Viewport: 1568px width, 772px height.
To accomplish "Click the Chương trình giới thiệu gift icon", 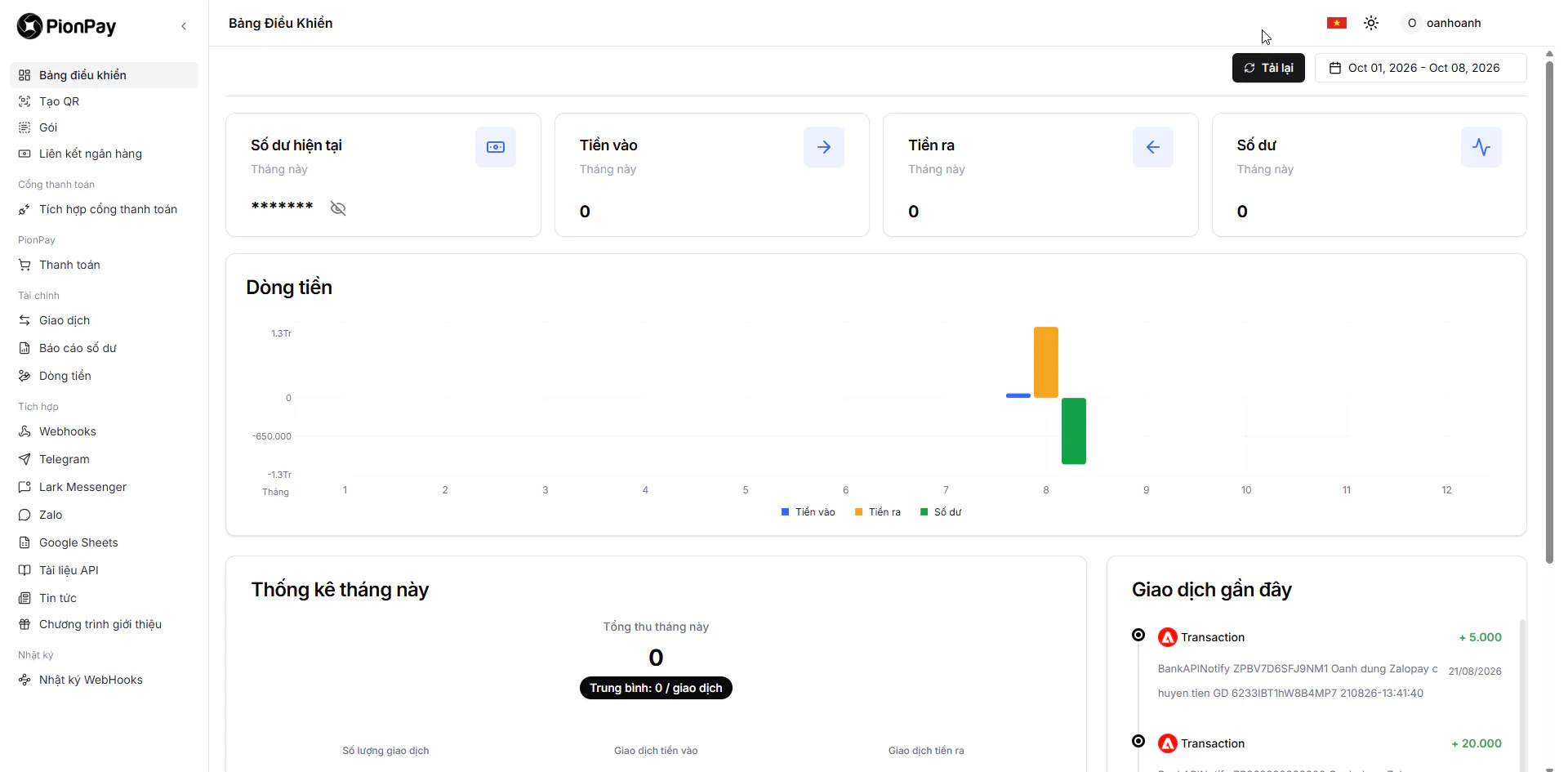I will tap(24, 624).
